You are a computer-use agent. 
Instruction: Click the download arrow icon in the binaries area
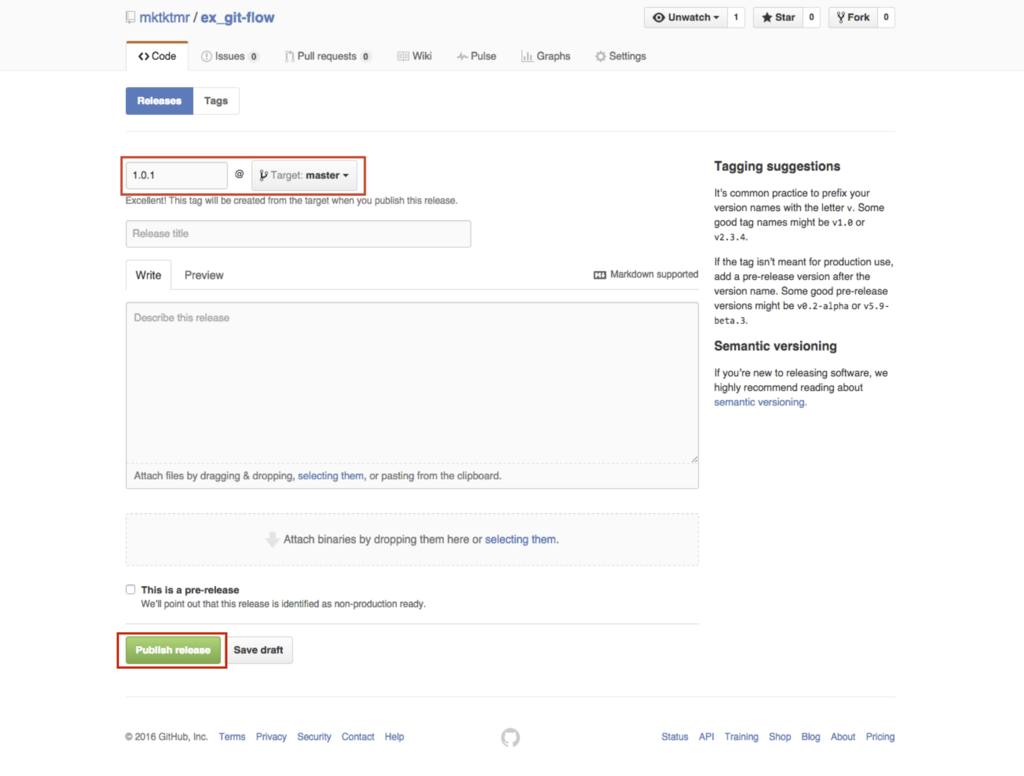272,540
